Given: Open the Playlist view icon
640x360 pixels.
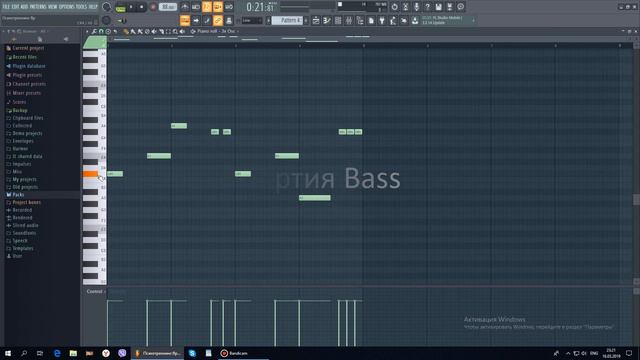Looking at the screenshot, I should pos(316,20).
